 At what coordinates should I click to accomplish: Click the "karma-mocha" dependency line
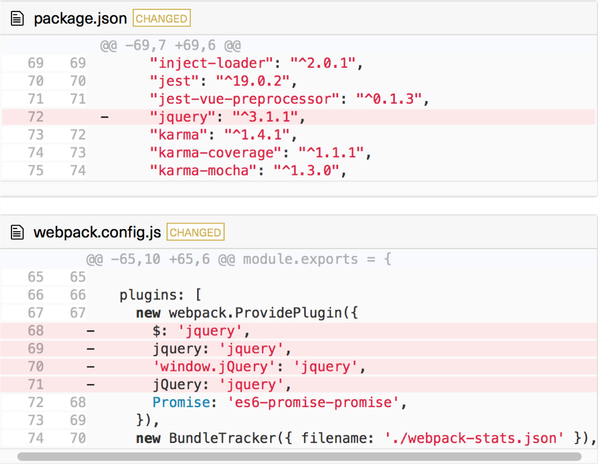299,171
